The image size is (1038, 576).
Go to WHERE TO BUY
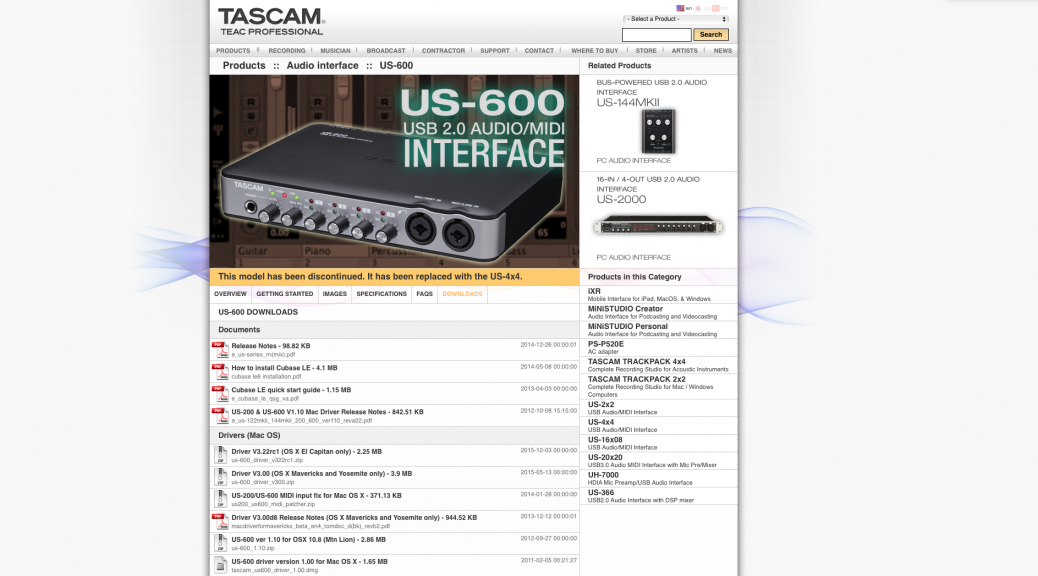[x=594, y=50]
